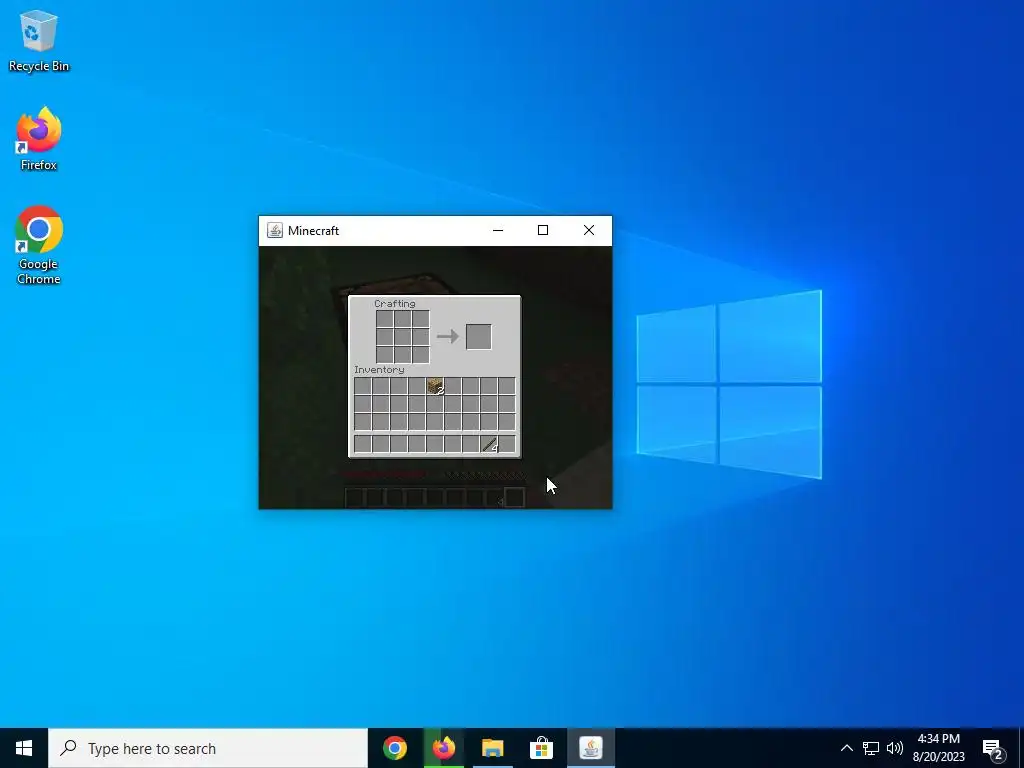Click the empty inventory slot left of oak planks

[x=417, y=386]
